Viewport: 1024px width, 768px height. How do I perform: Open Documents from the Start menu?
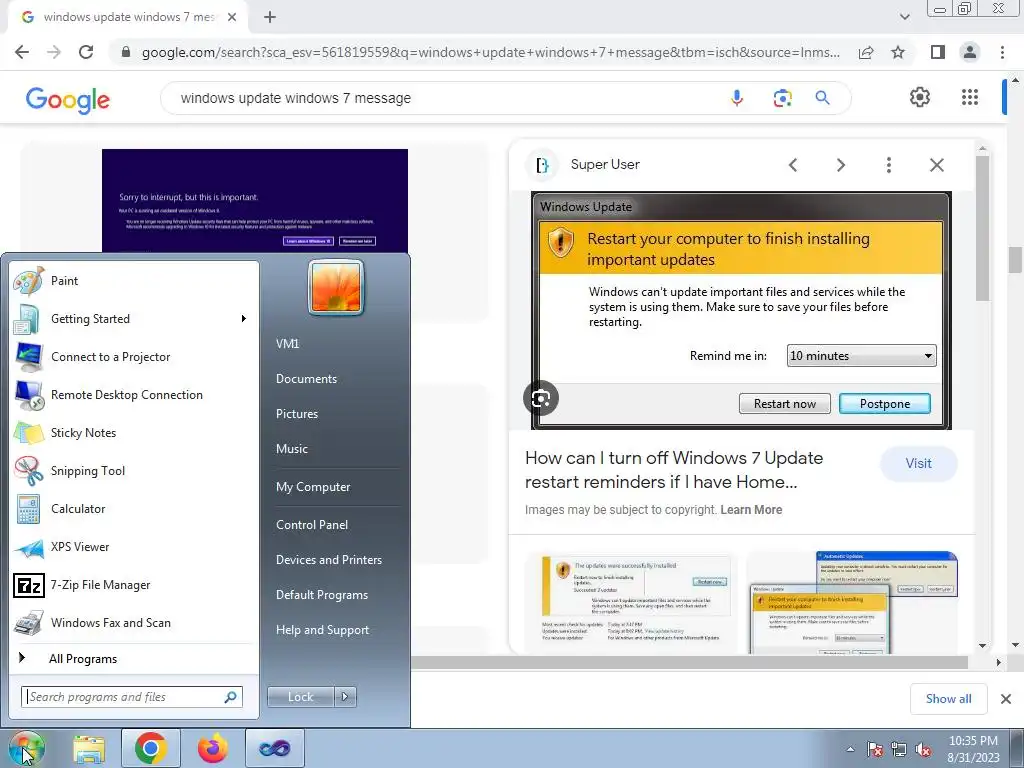306,379
